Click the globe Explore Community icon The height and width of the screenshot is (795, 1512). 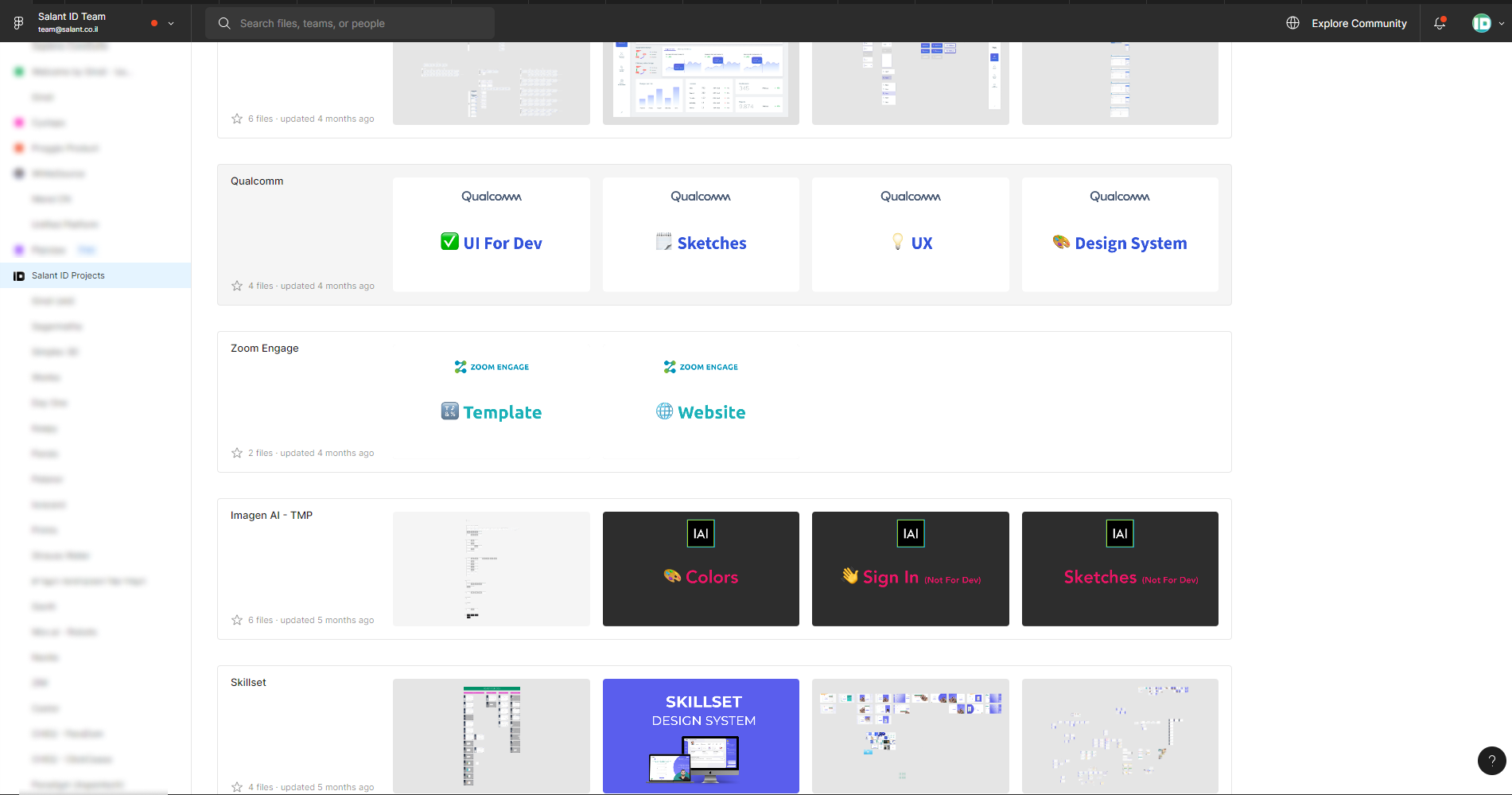[1292, 23]
